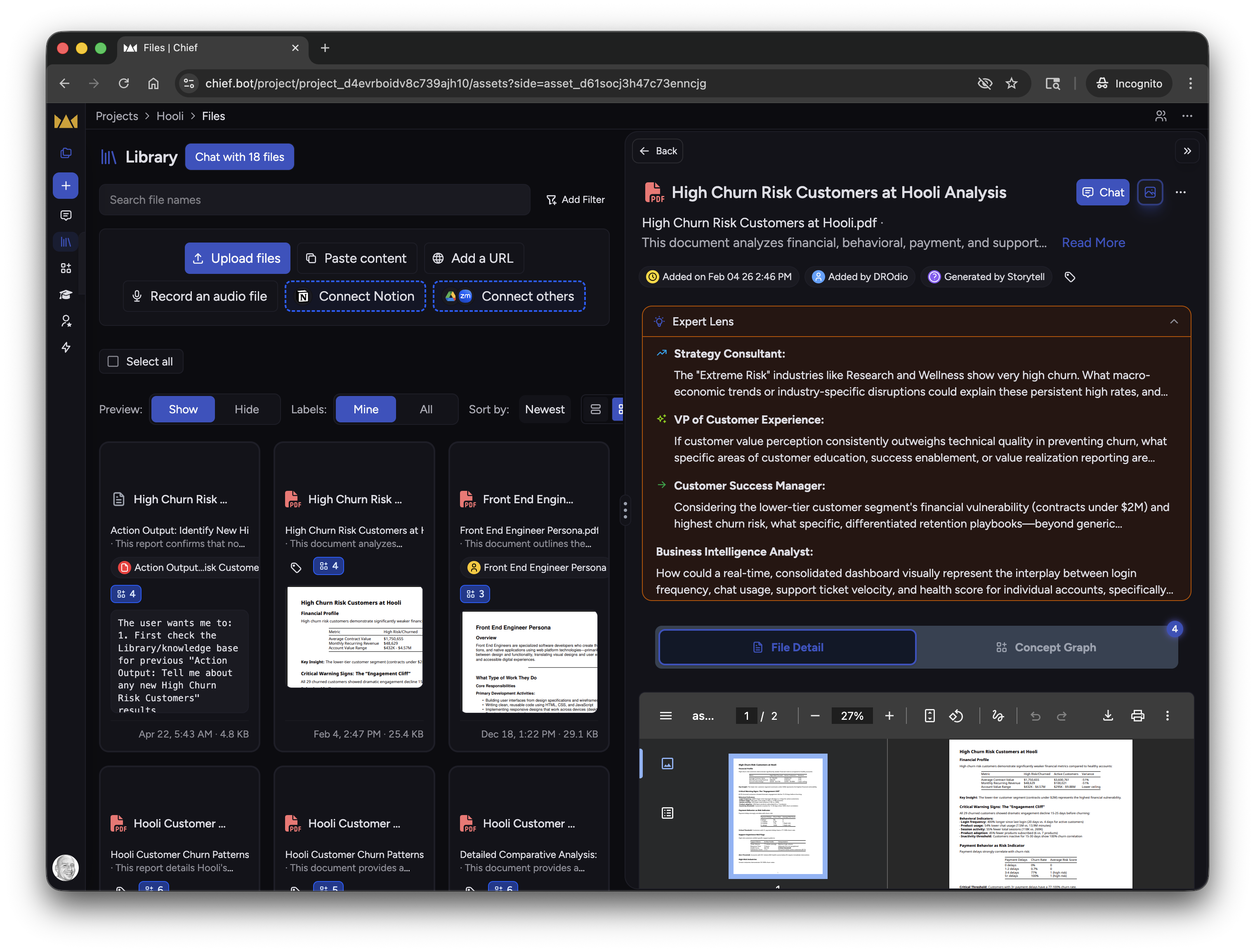Image resolution: width=1255 pixels, height=952 pixels.
Task: Zoom in in the PDF viewer
Action: click(889, 715)
